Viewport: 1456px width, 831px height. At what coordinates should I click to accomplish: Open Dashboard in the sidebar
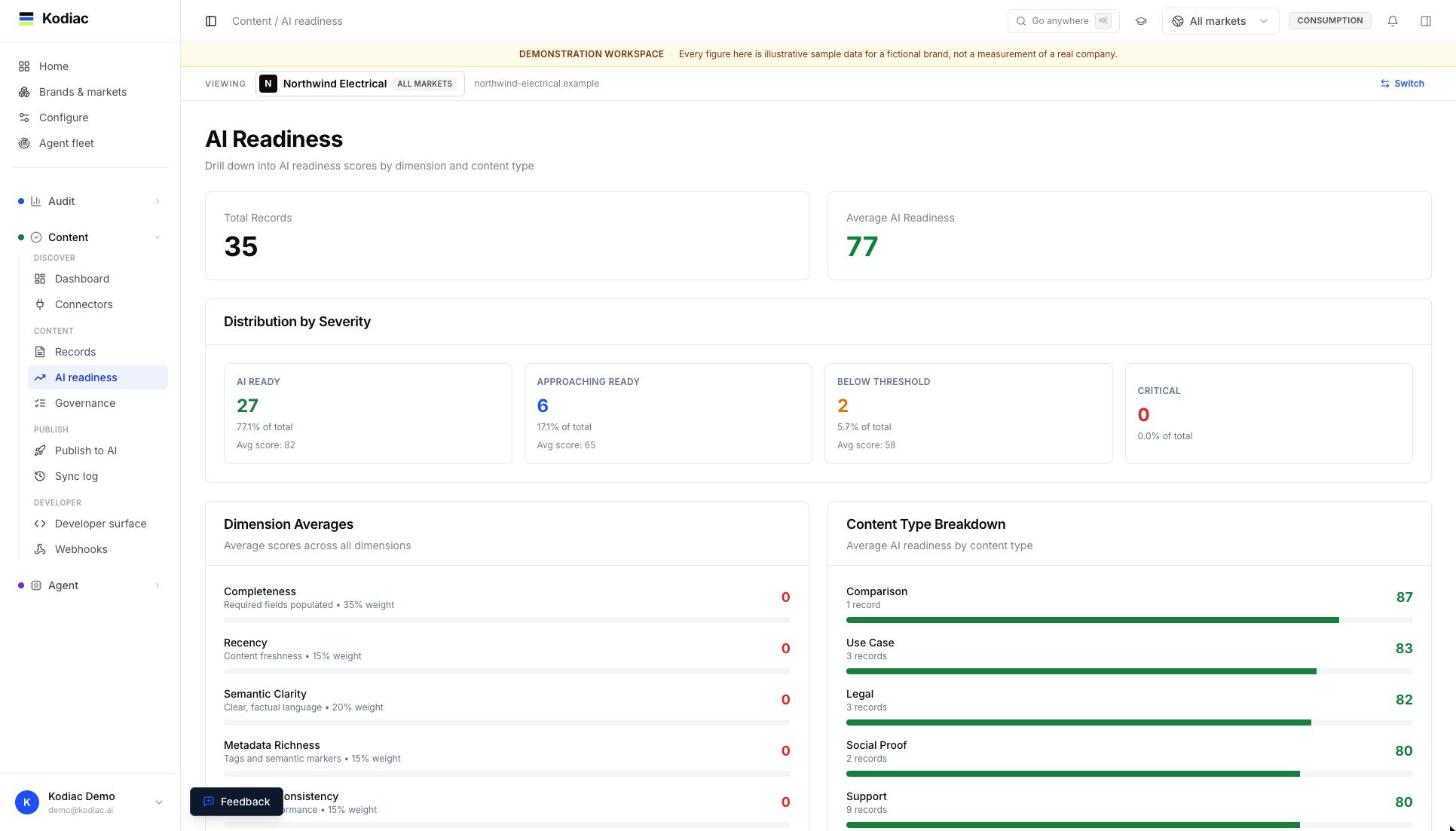tap(98, 279)
